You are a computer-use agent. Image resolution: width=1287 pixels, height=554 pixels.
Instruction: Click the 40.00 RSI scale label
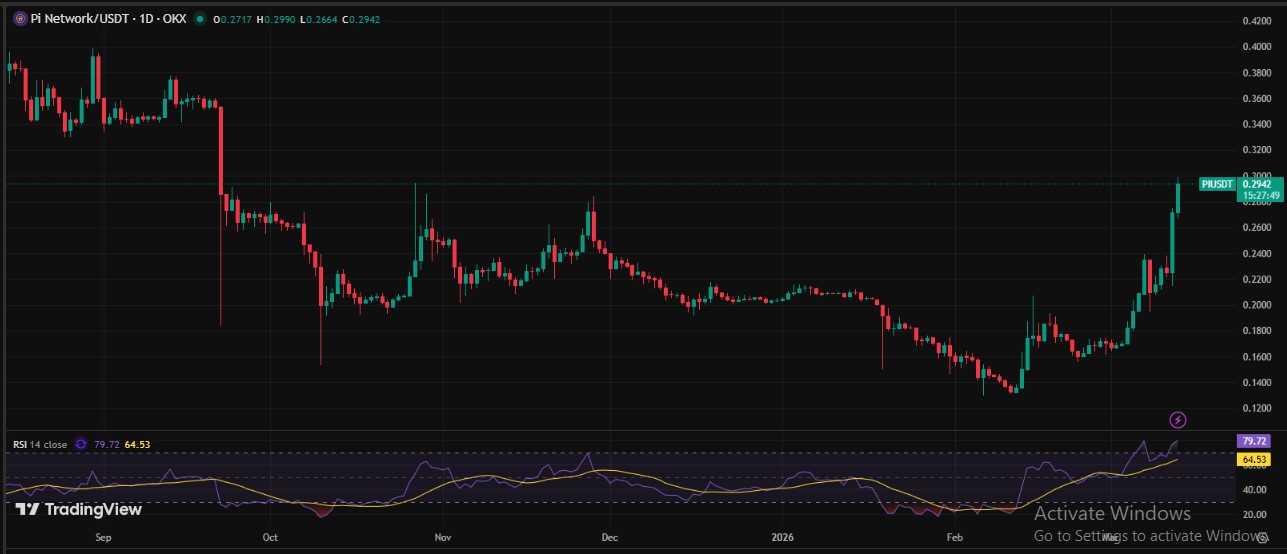[1253, 490]
